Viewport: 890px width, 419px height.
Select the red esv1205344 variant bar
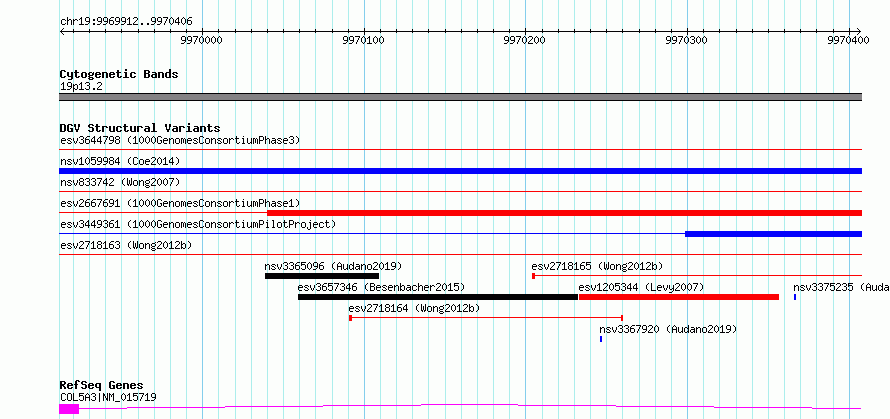[679, 297]
